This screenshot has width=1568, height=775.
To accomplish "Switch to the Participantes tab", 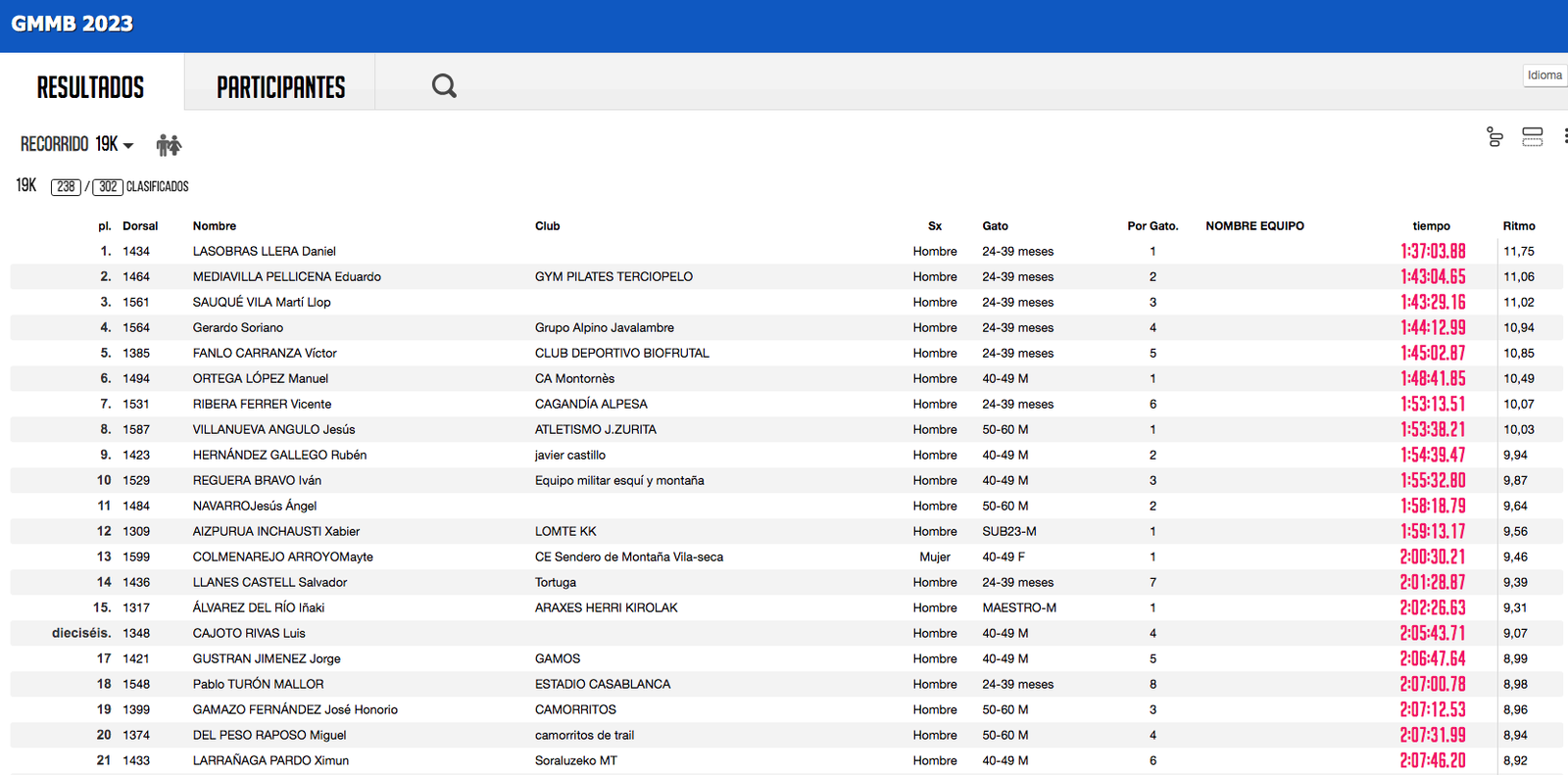I will 280,87.
